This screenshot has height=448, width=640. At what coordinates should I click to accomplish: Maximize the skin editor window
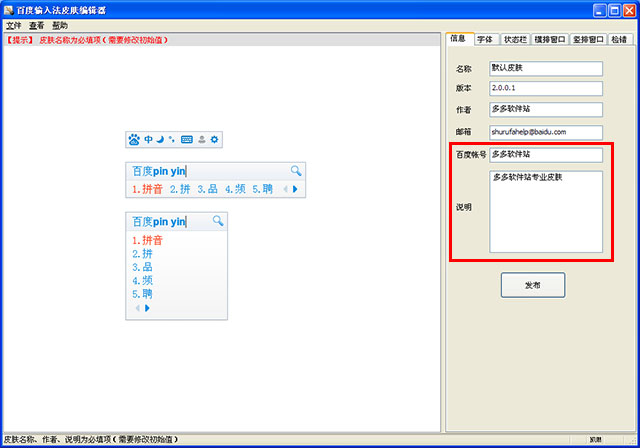click(615, 10)
